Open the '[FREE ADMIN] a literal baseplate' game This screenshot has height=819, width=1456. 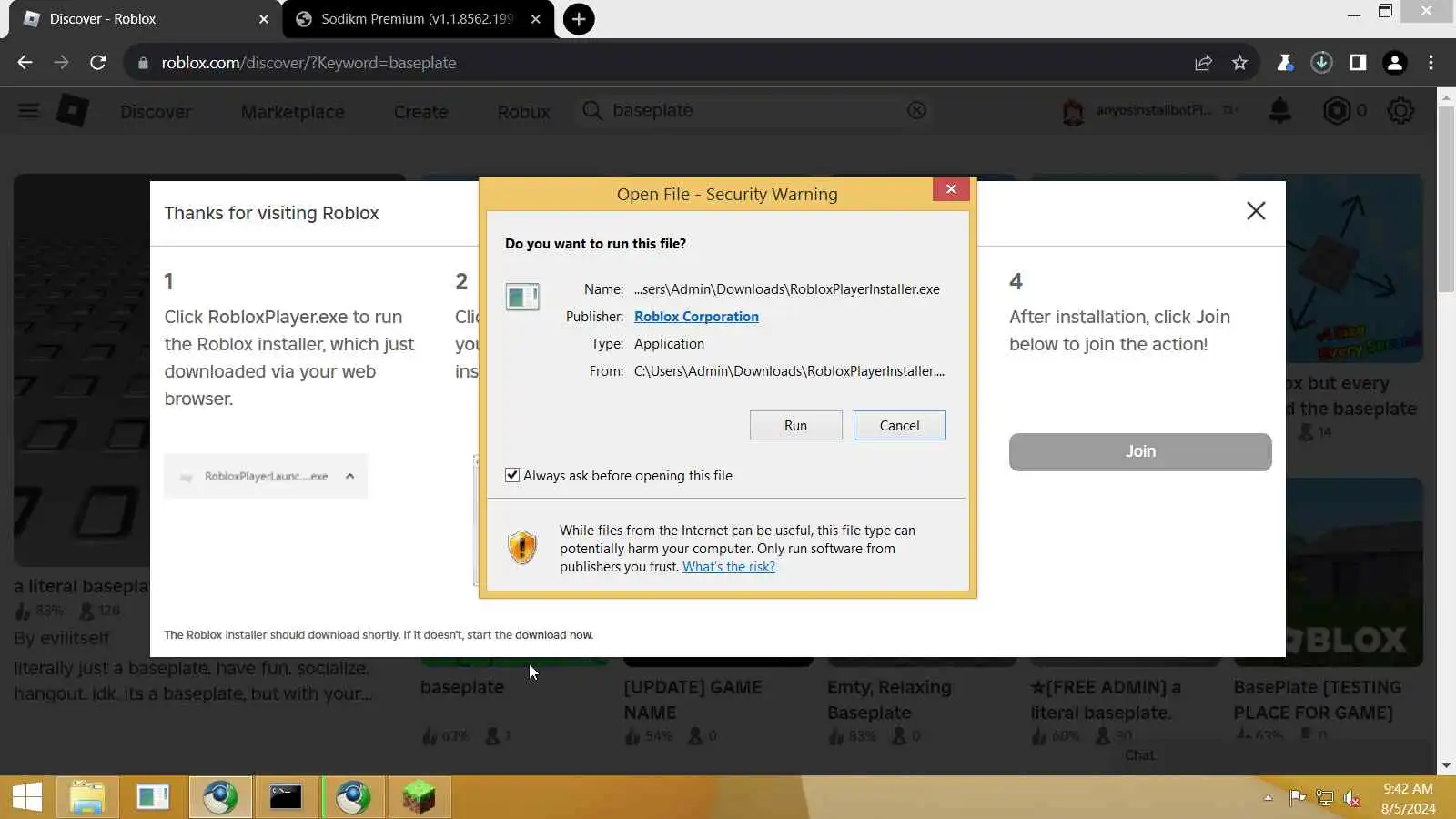tap(1105, 700)
